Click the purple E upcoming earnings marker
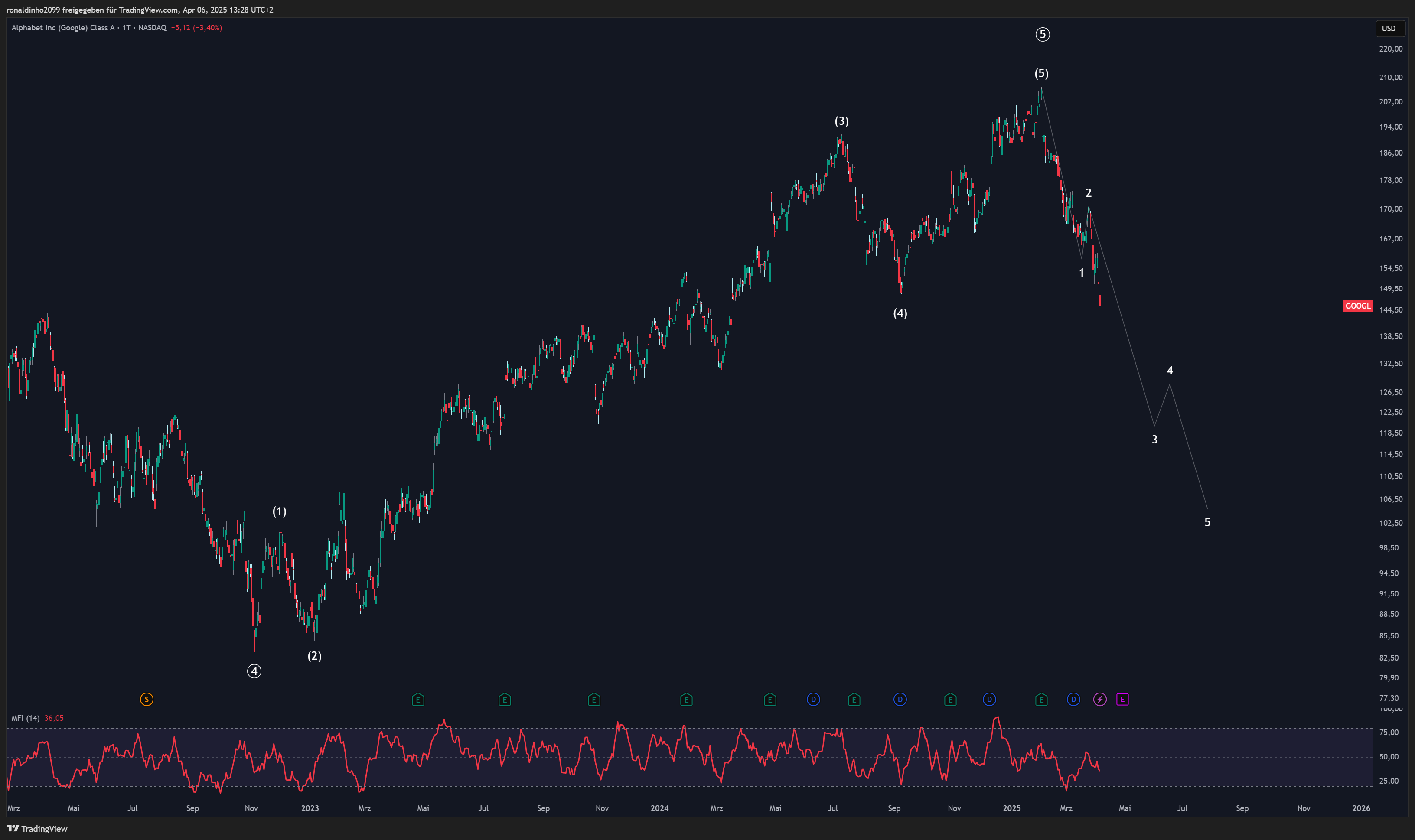Viewport: 1415px width, 840px height. [x=1122, y=700]
